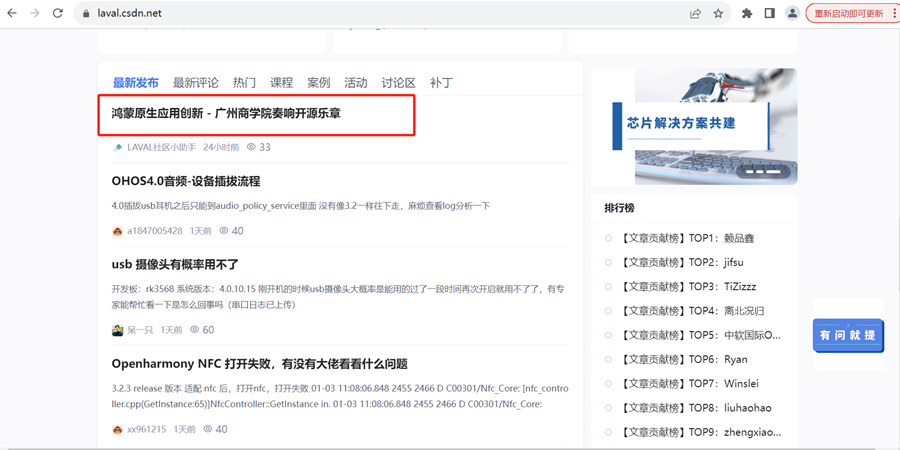
Task: Click the 芯片解决方案共建 banner image
Action: tap(693, 125)
